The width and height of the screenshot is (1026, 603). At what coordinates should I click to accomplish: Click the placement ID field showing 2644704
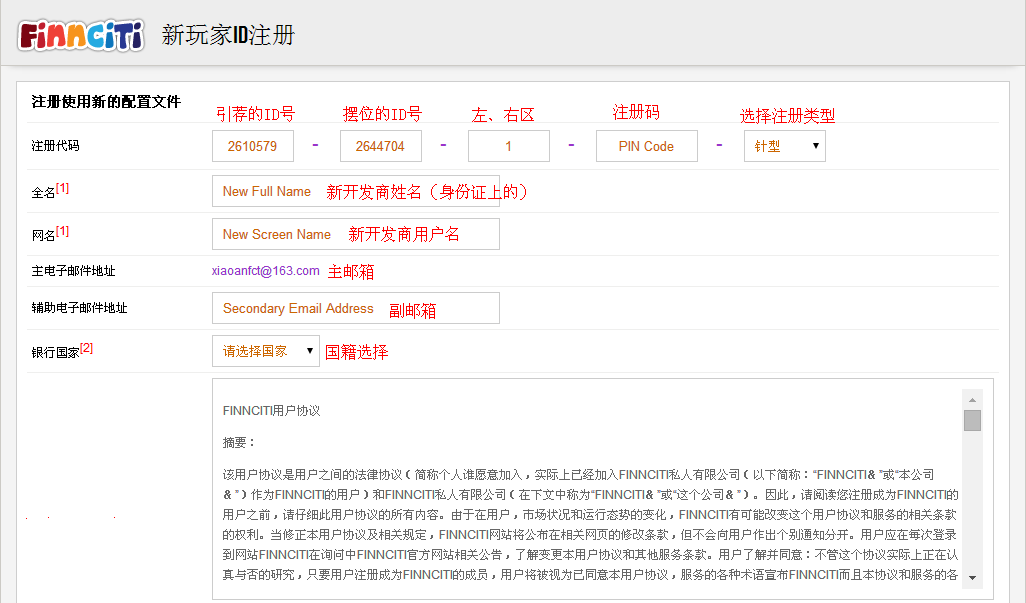click(381, 146)
